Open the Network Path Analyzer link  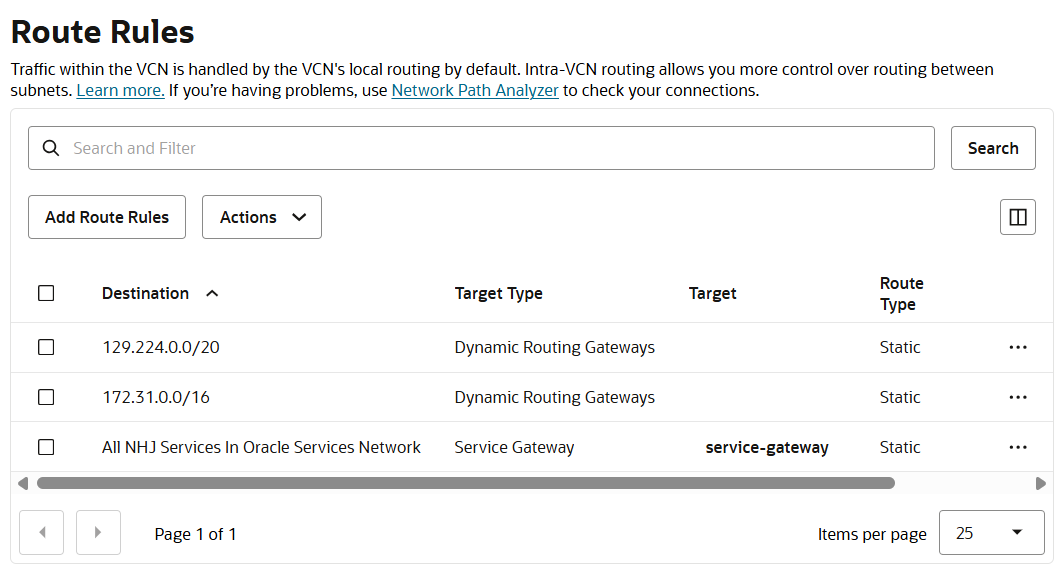coord(475,90)
